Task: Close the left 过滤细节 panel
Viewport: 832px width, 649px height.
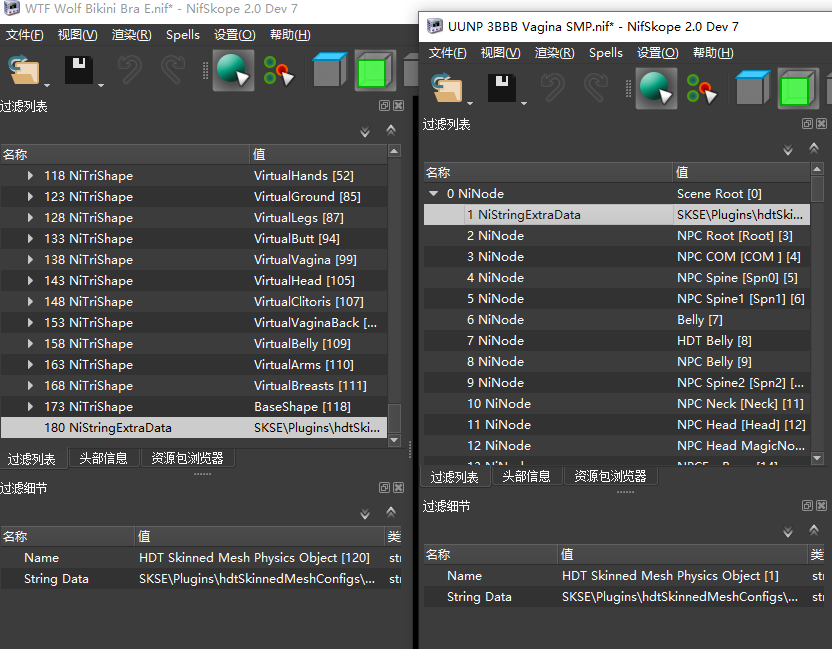Action: tap(398, 488)
